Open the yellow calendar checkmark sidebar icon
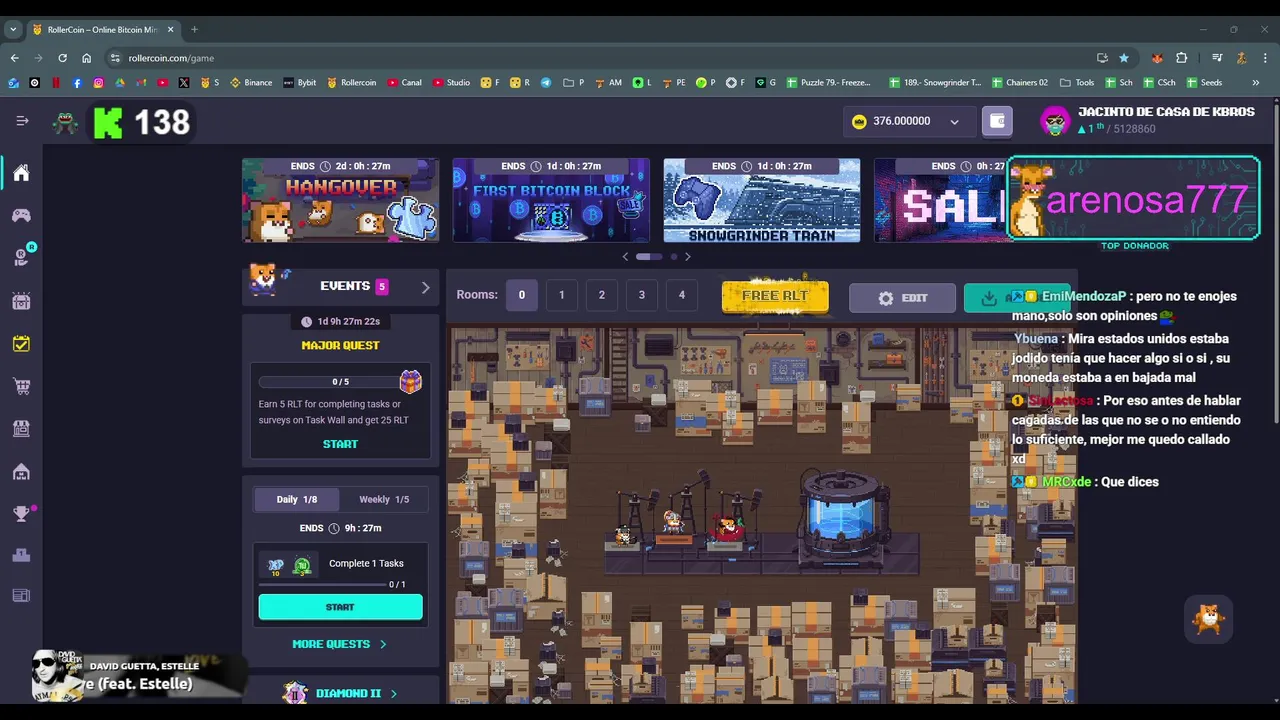This screenshot has height=720, width=1280. point(21,343)
